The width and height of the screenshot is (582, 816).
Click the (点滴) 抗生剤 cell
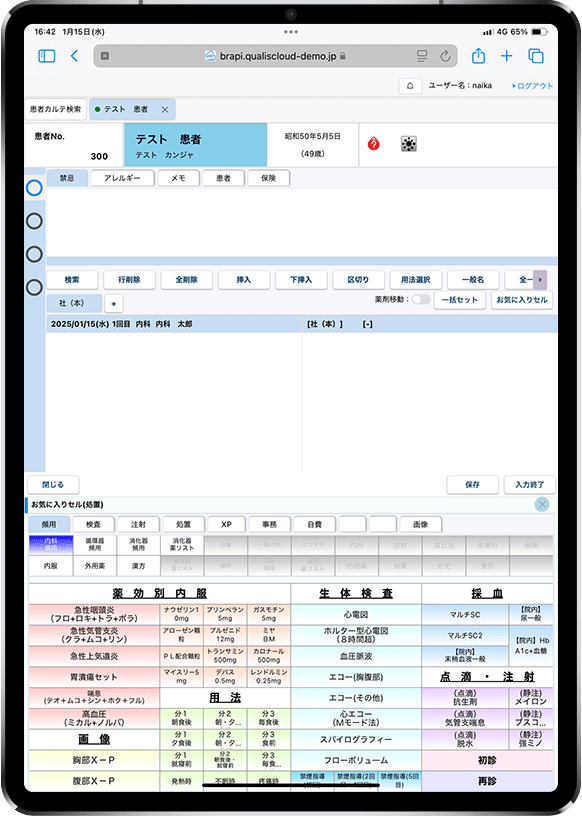click(465, 698)
